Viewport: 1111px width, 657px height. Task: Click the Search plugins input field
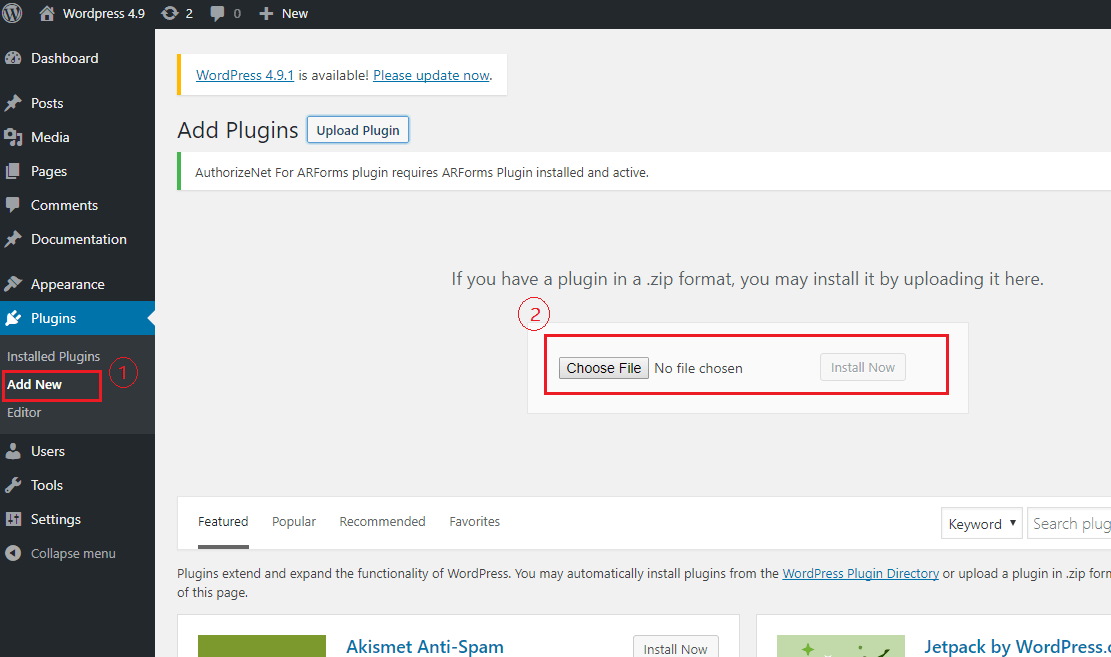tap(1070, 523)
